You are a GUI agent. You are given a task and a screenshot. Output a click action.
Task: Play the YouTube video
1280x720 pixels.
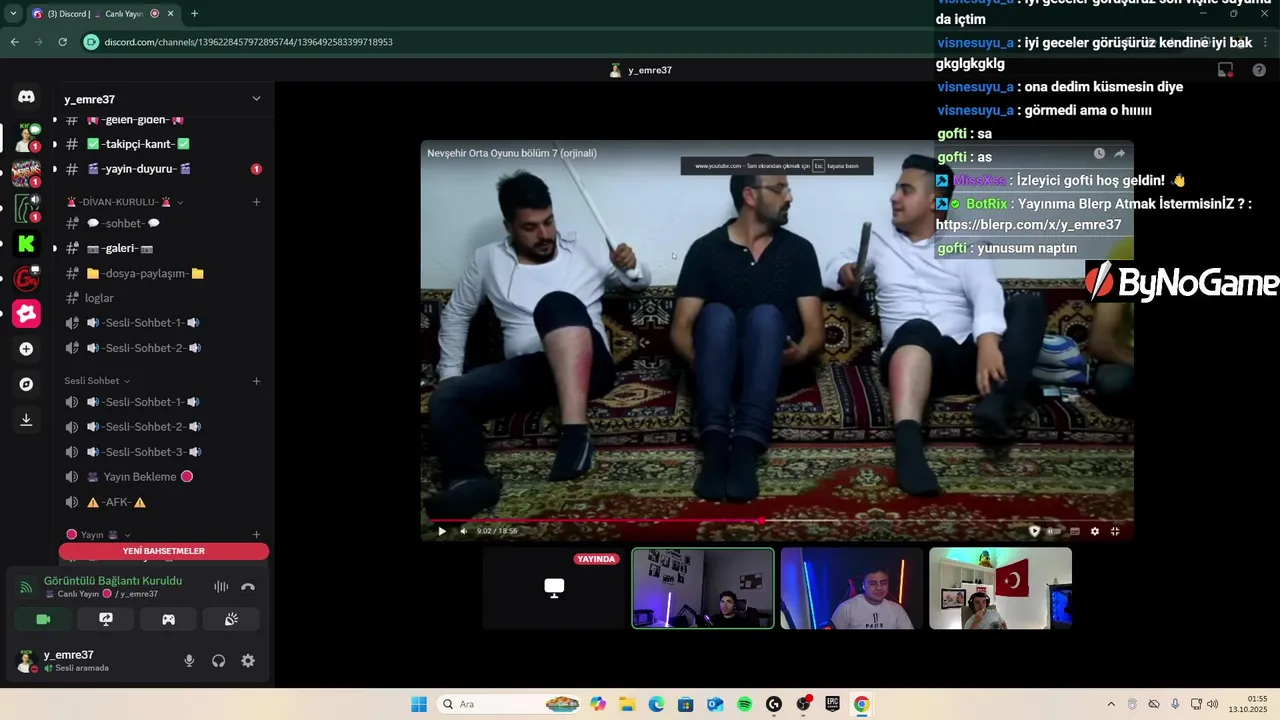[442, 531]
